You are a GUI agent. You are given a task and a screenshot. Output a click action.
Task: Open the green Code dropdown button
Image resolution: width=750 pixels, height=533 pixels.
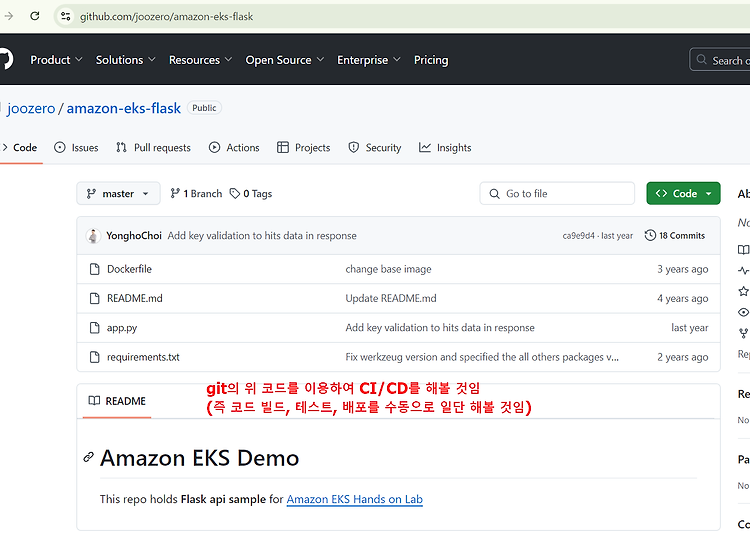tap(683, 193)
